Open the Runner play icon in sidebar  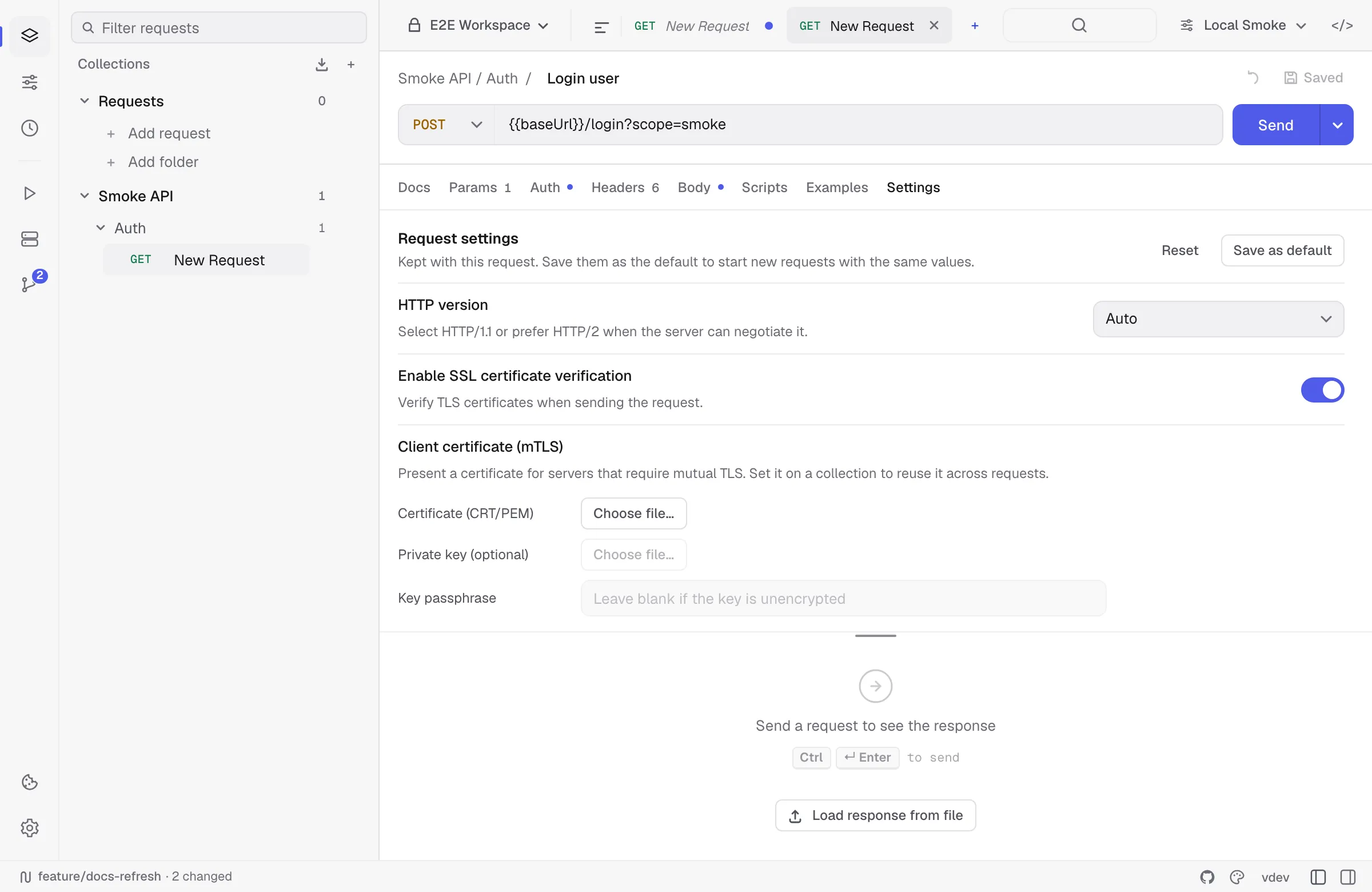[29, 193]
